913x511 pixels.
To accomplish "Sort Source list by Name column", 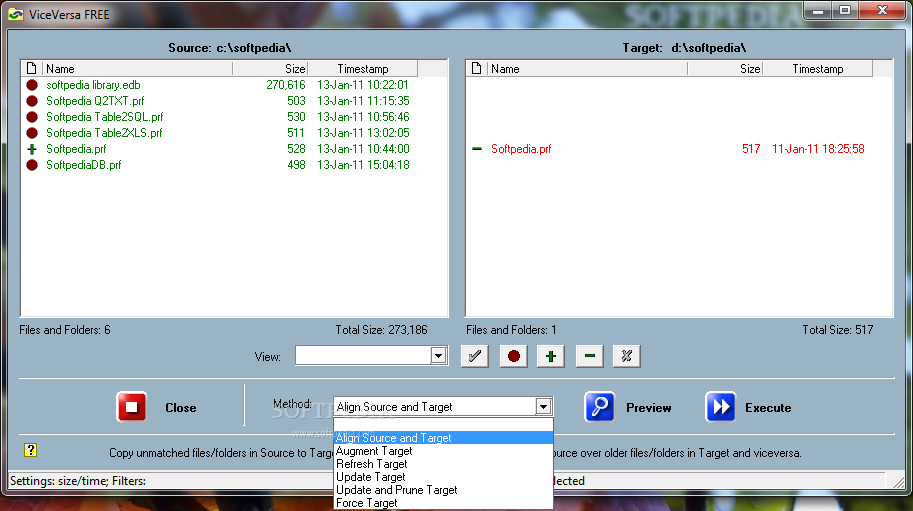I will tap(137, 69).
